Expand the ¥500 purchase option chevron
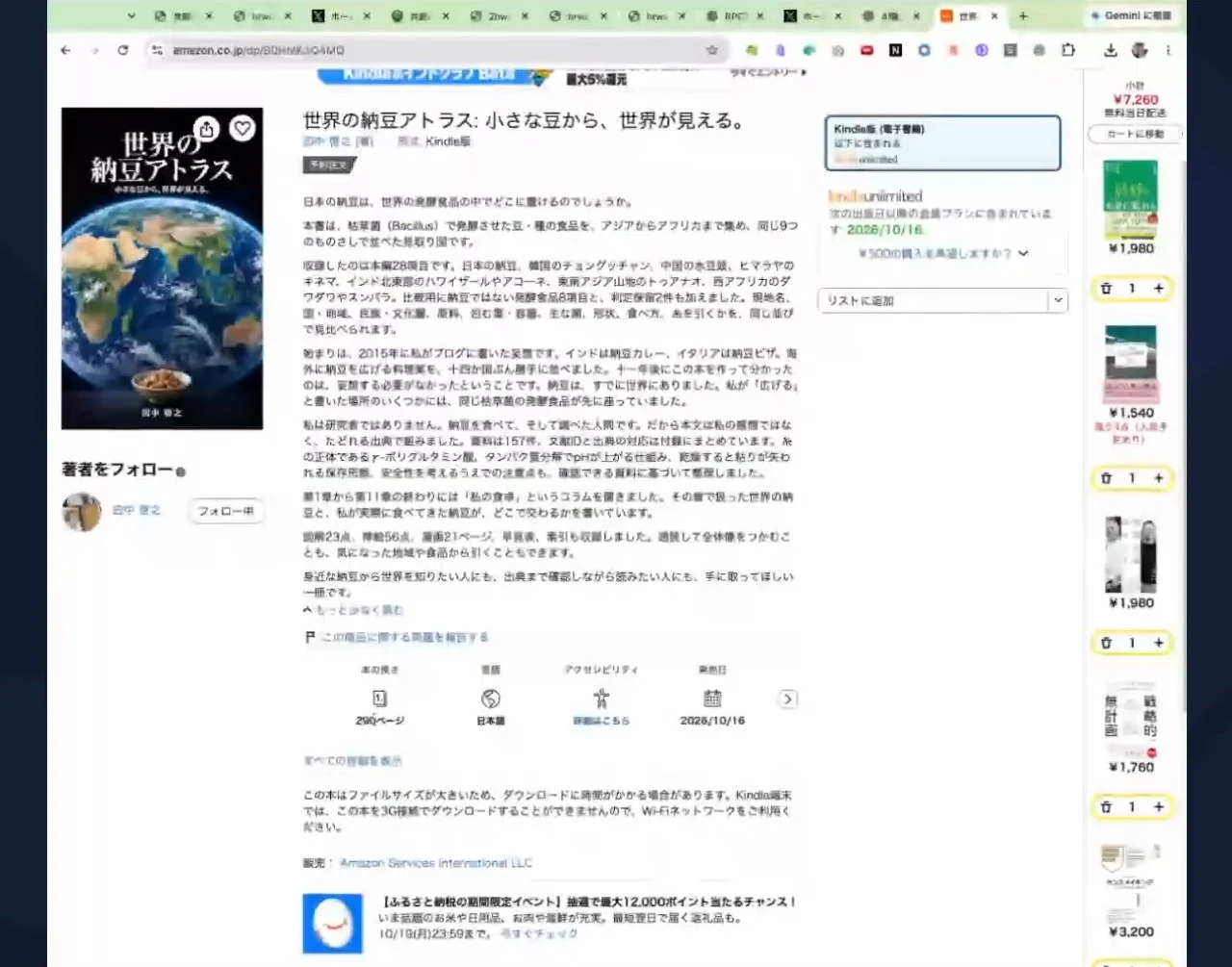 point(1023,254)
